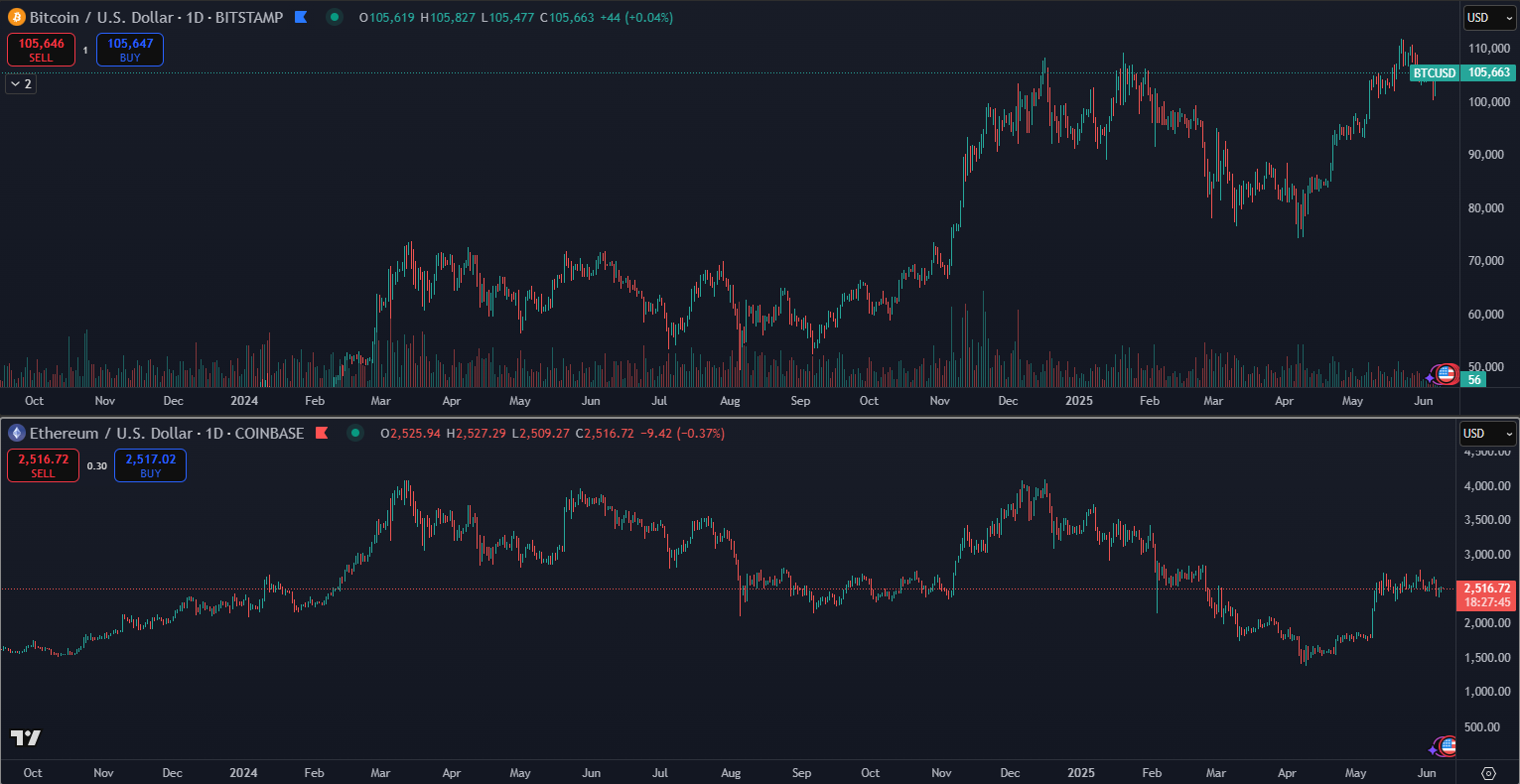Click the BTCUSD price label on the price axis
Screen dimensions: 1520x784
pos(1434,72)
